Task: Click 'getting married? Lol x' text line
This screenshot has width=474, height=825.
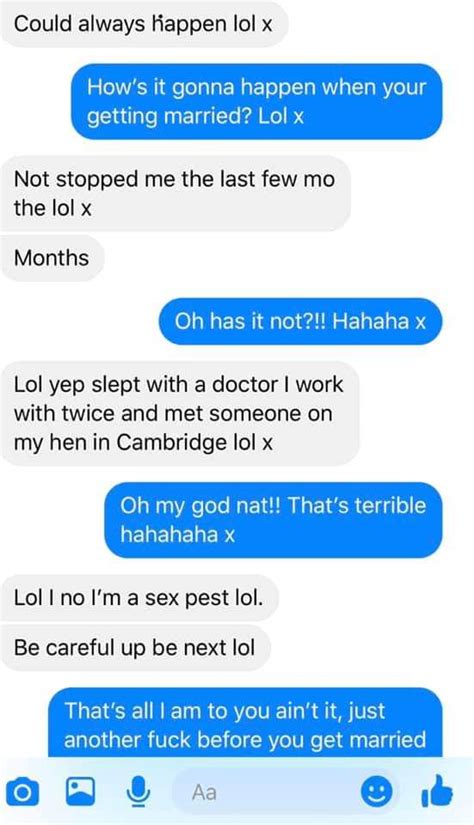Action: (x=195, y=116)
